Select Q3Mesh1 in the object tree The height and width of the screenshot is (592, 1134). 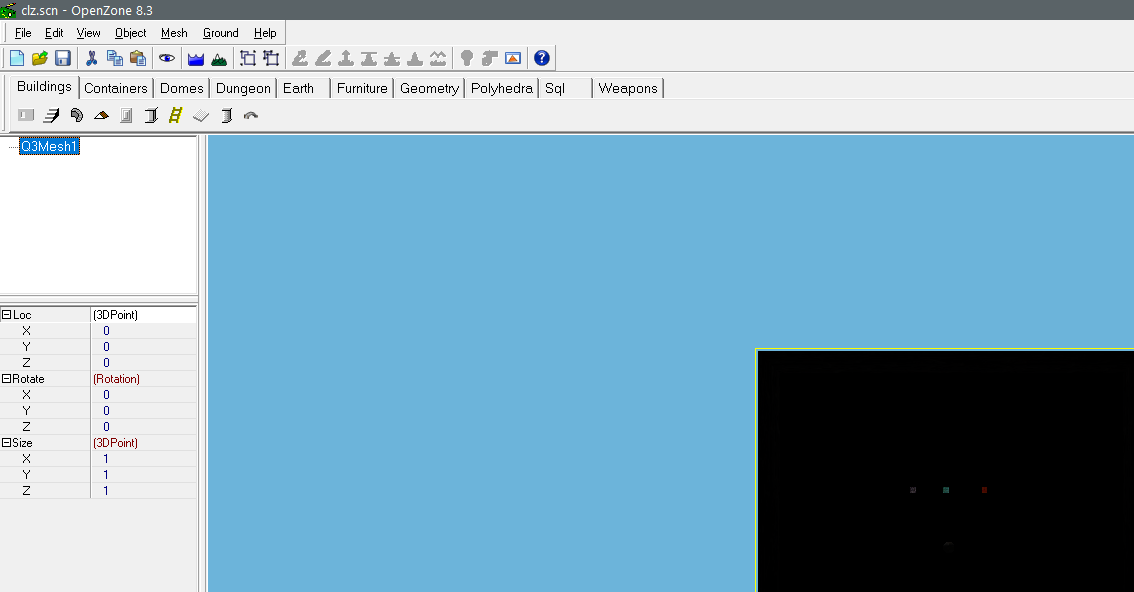[49, 146]
